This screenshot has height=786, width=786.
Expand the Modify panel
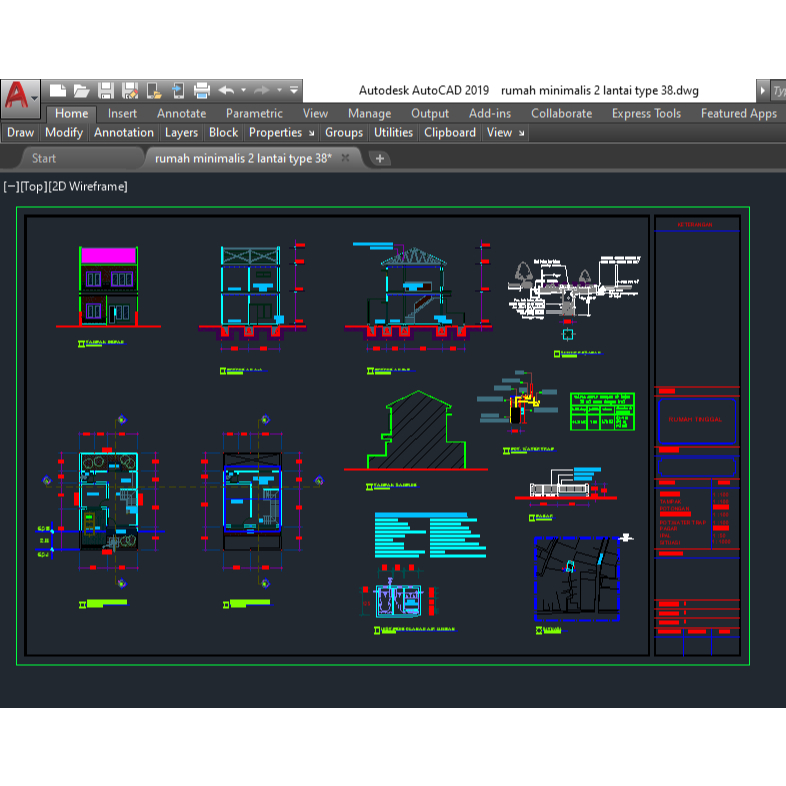[64, 133]
